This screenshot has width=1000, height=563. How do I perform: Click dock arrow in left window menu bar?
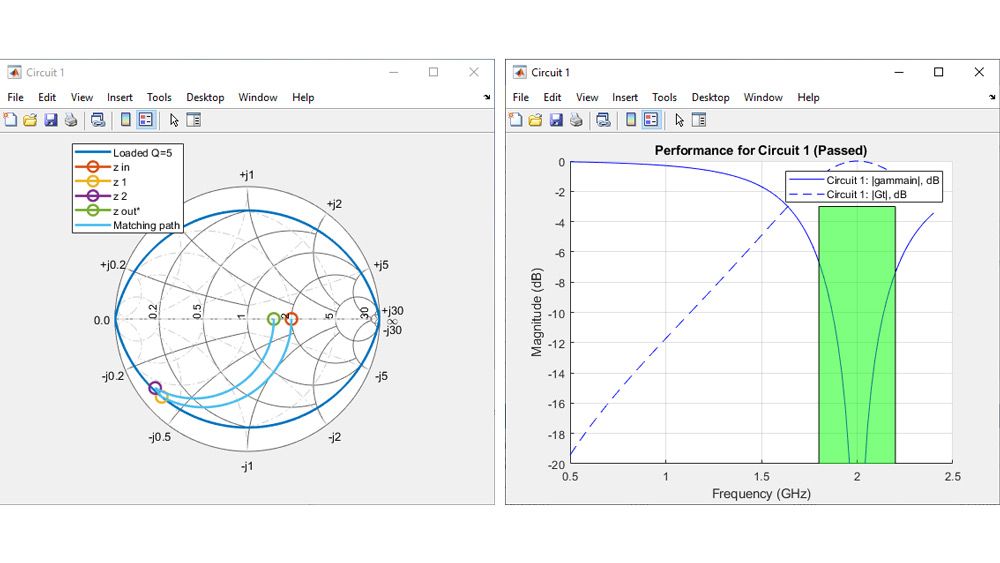(487, 97)
